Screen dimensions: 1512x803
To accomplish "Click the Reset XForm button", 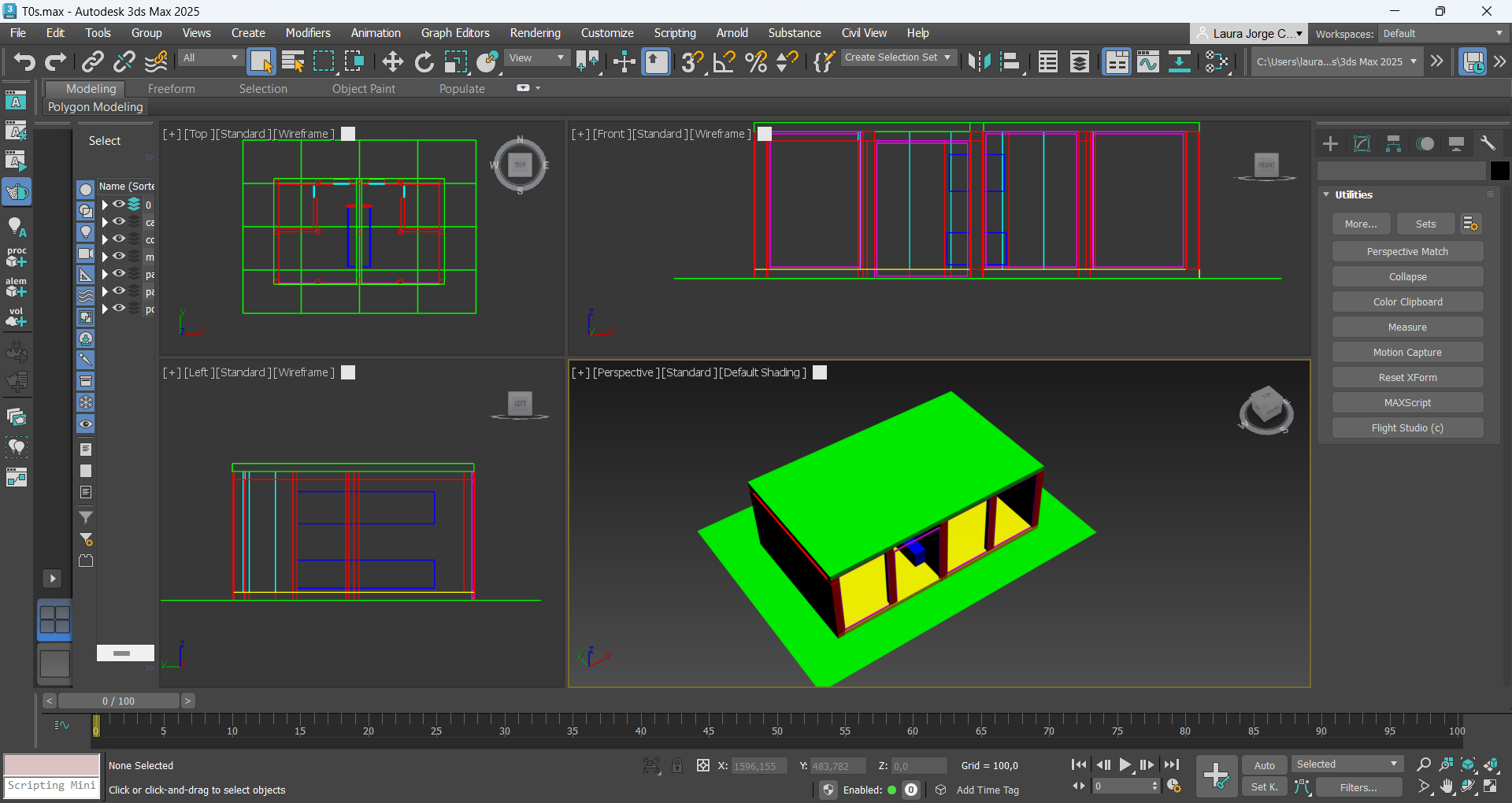I will click(1407, 378).
